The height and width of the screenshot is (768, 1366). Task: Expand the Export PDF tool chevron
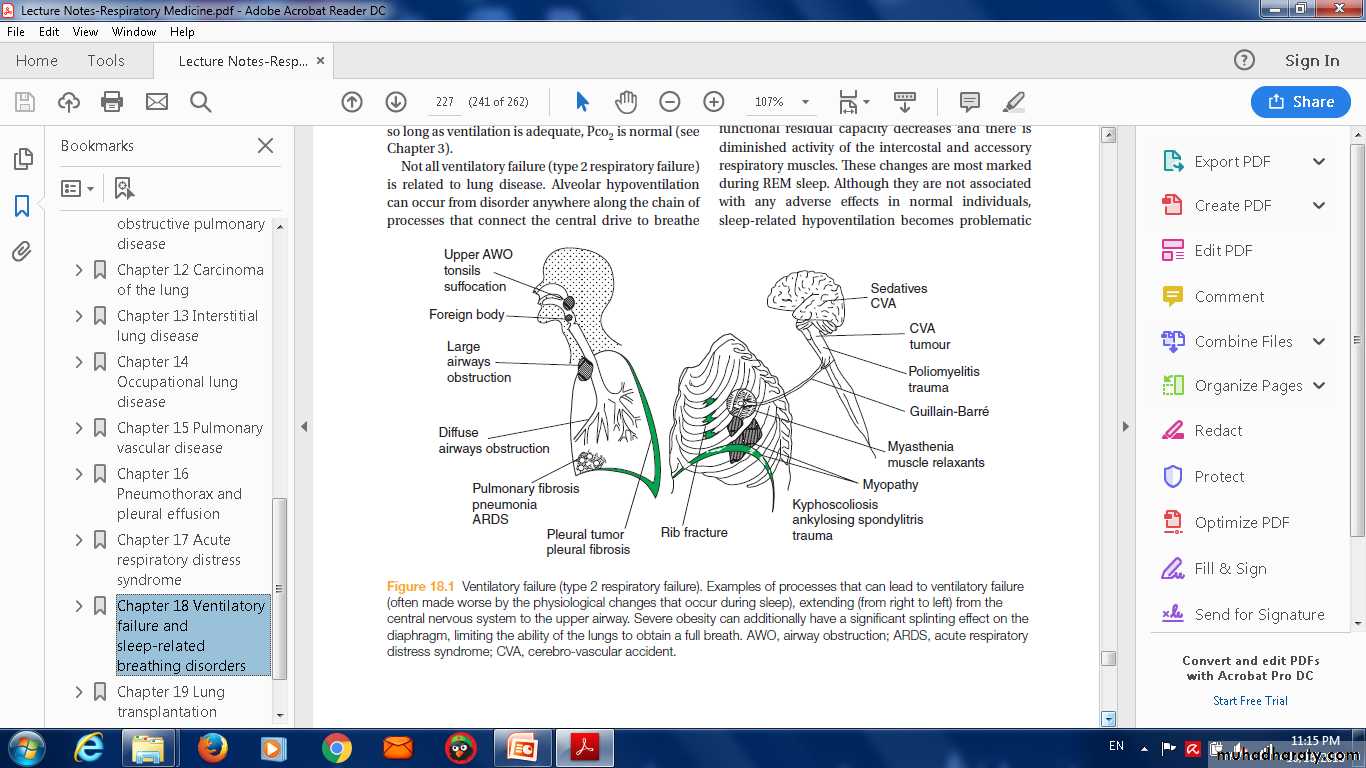coord(1319,162)
